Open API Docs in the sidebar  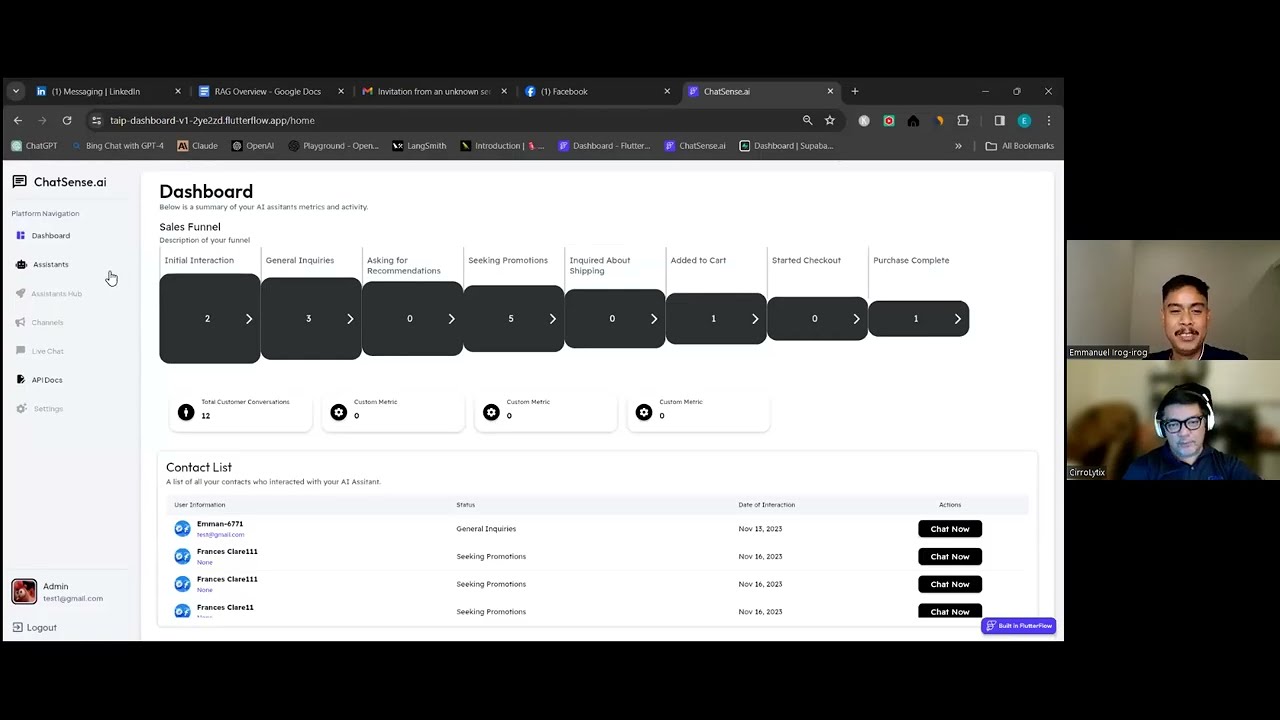(x=39, y=380)
